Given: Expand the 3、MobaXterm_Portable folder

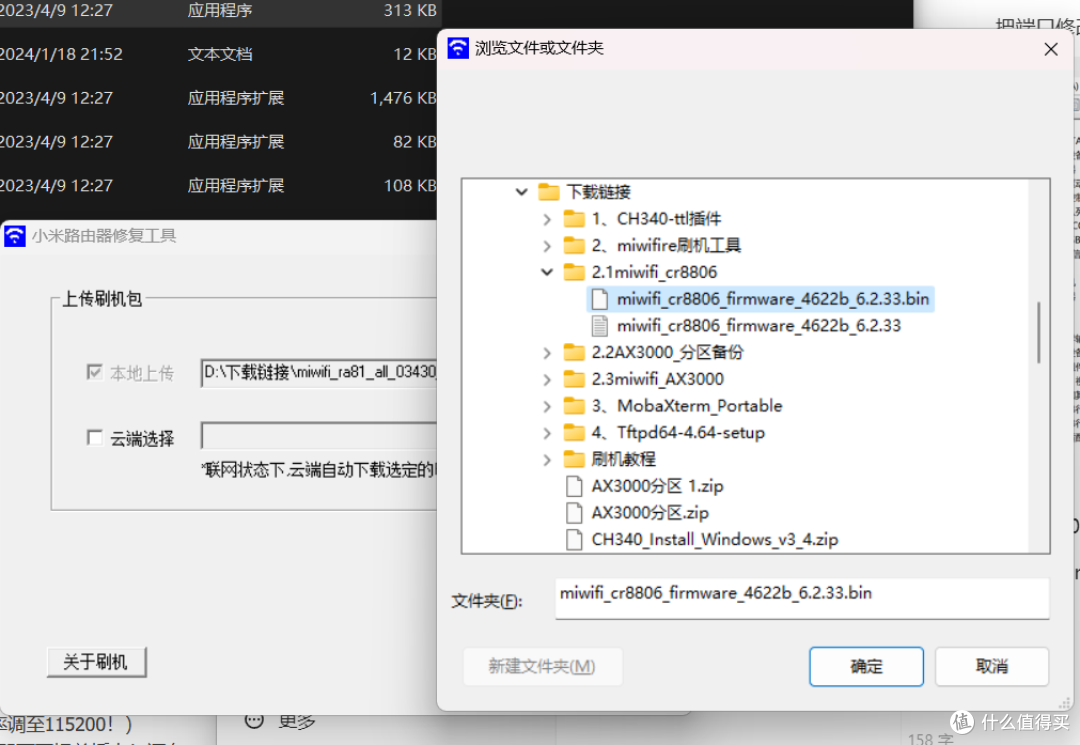Looking at the screenshot, I should (547, 406).
